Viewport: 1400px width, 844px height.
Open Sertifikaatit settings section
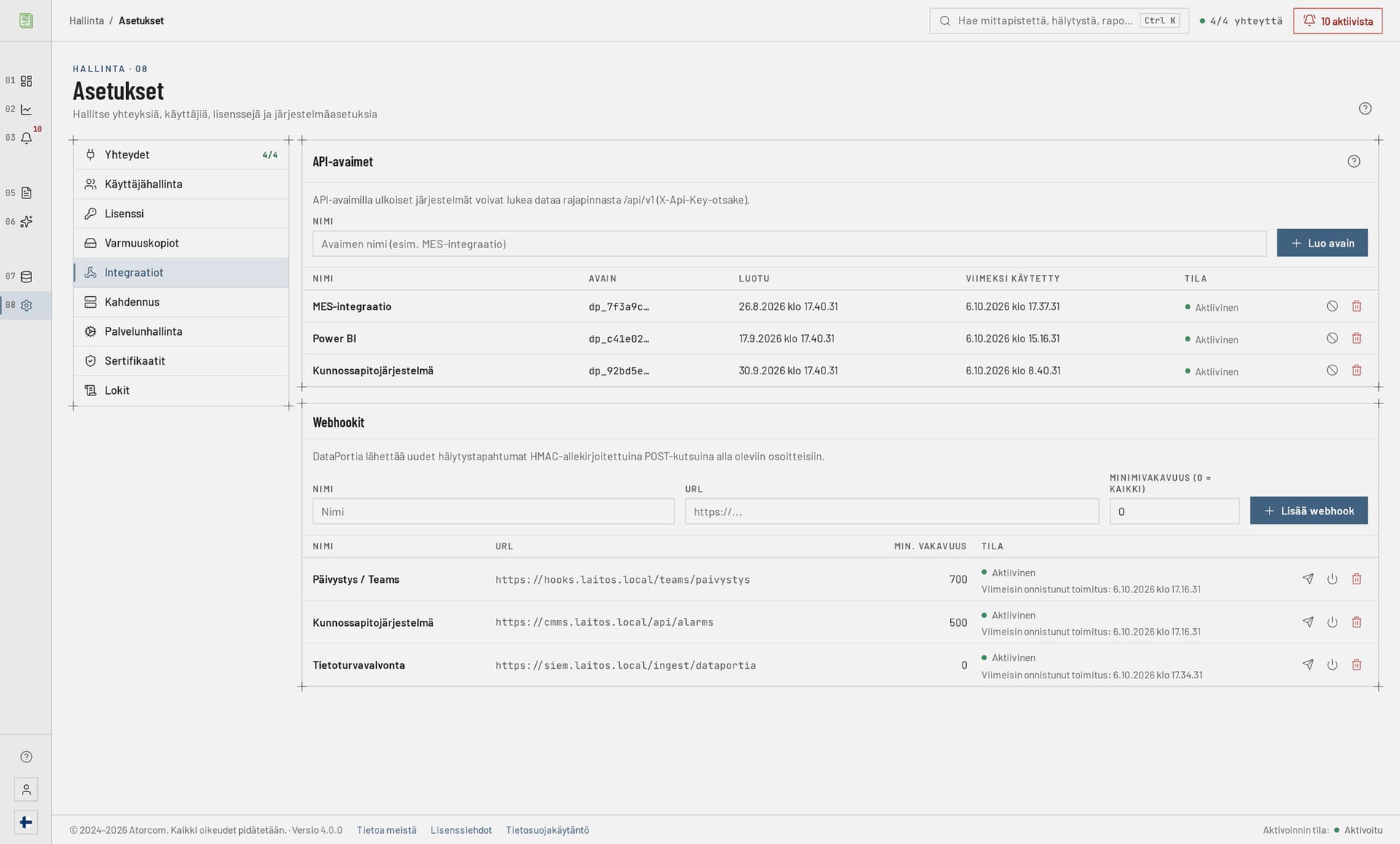click(181, 361)
